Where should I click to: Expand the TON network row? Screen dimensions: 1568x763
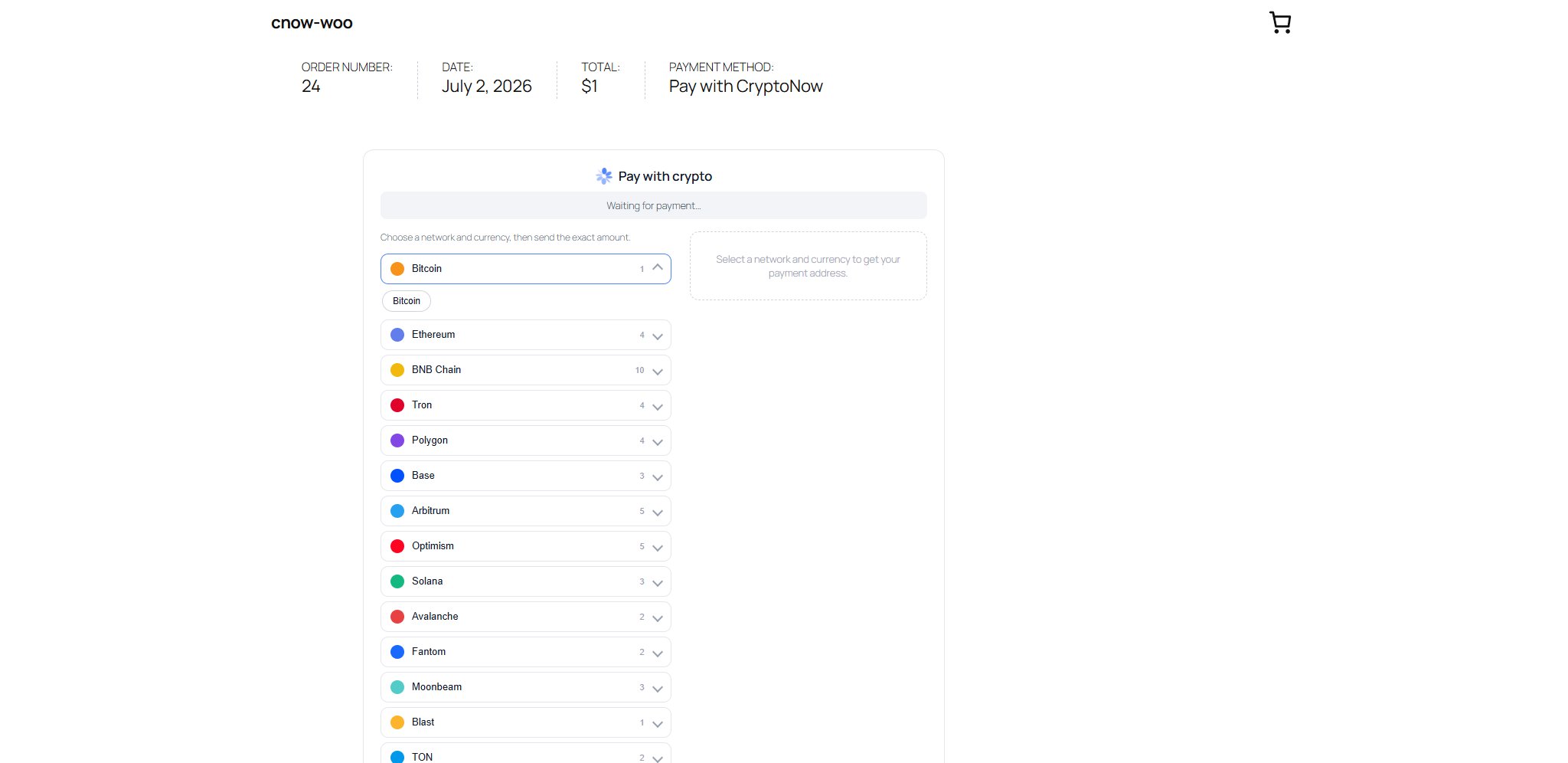(x=526, y=753)
